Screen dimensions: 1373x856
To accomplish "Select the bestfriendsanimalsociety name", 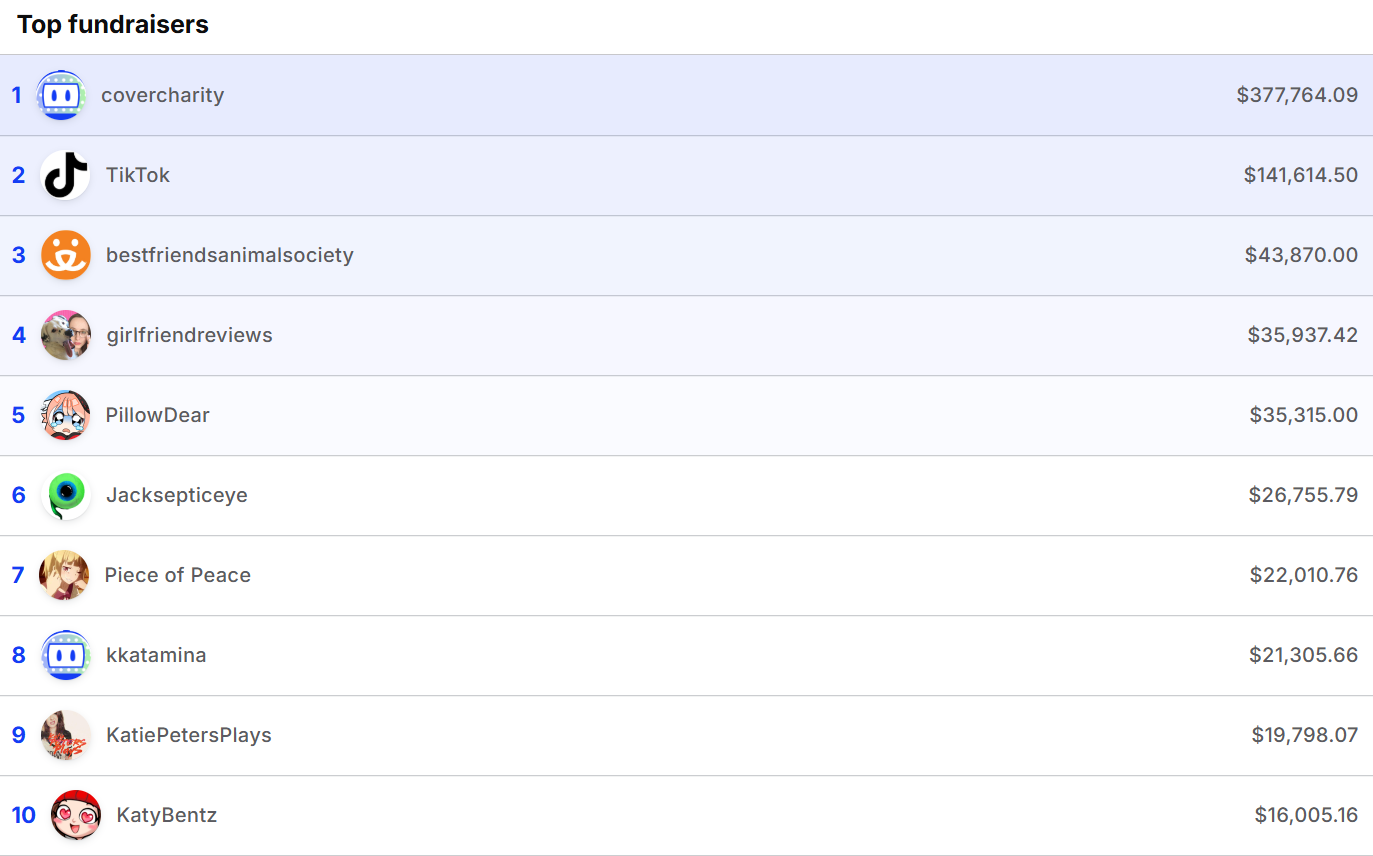I will tap(230, 255).
